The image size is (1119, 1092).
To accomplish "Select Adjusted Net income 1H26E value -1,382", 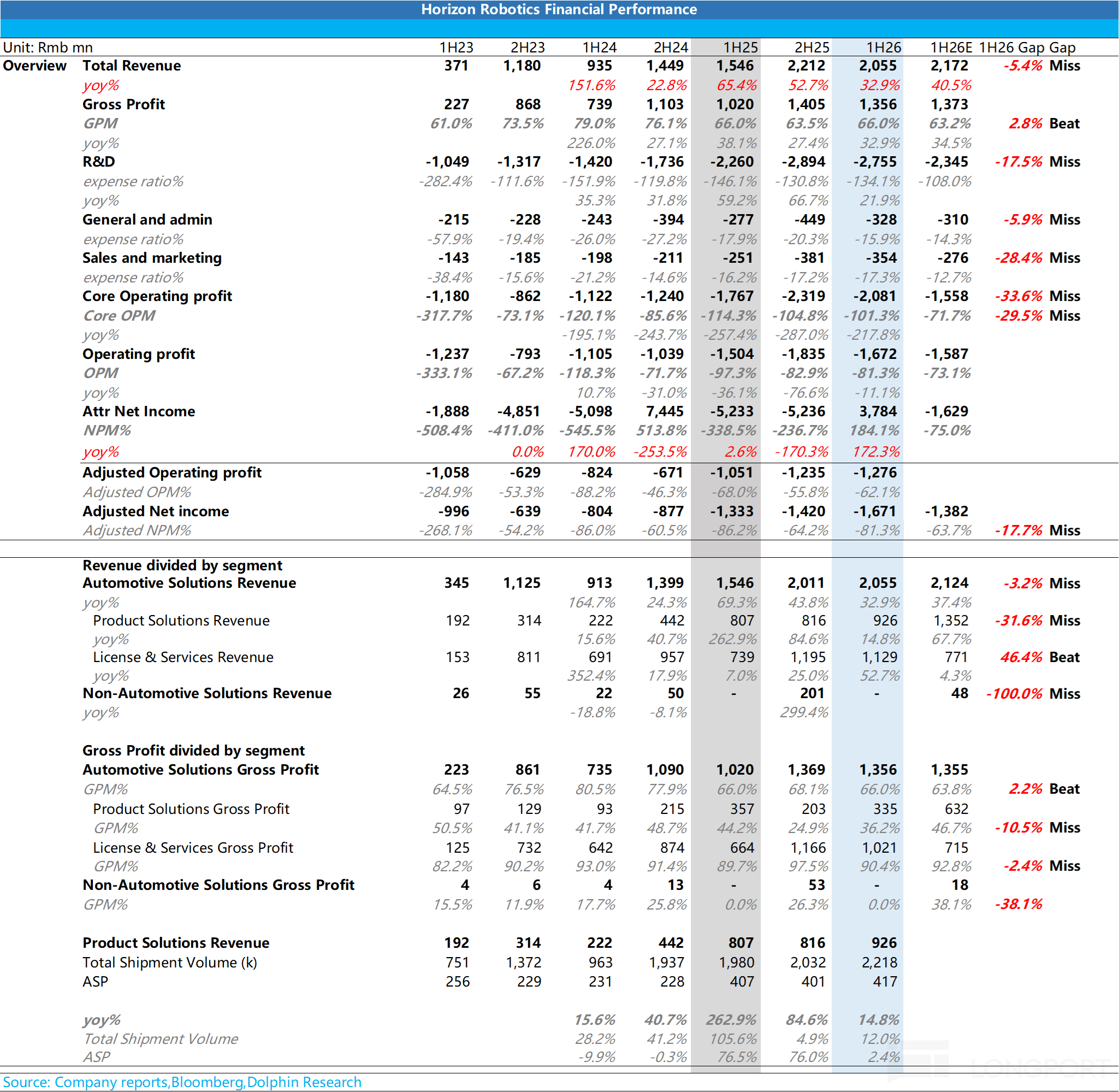I will [946, 511].
